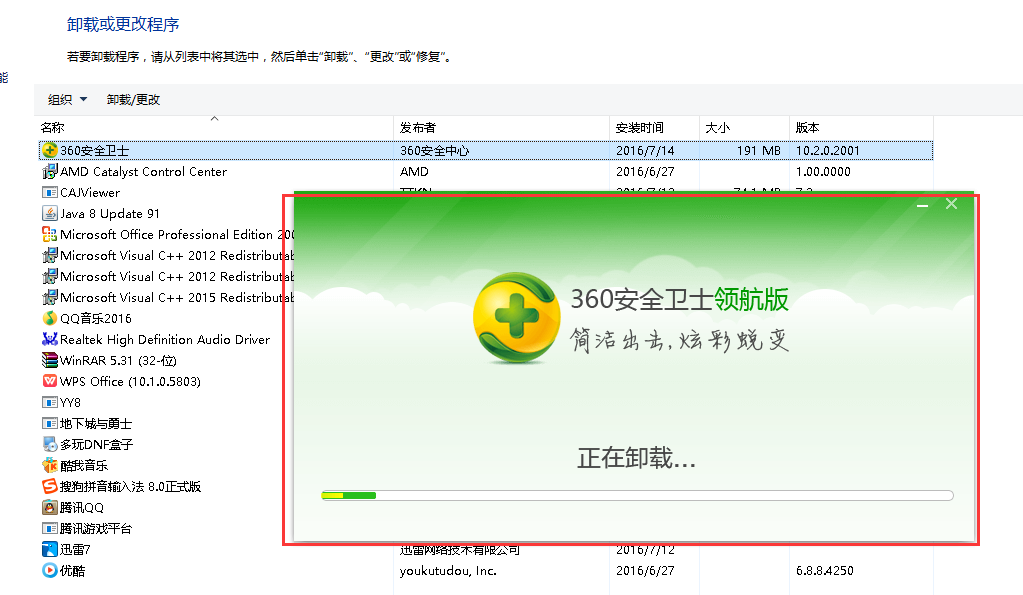Select the version 1.00.0000 cell
This screenshot has height=595, width=1023.
(x=823, y=172)
